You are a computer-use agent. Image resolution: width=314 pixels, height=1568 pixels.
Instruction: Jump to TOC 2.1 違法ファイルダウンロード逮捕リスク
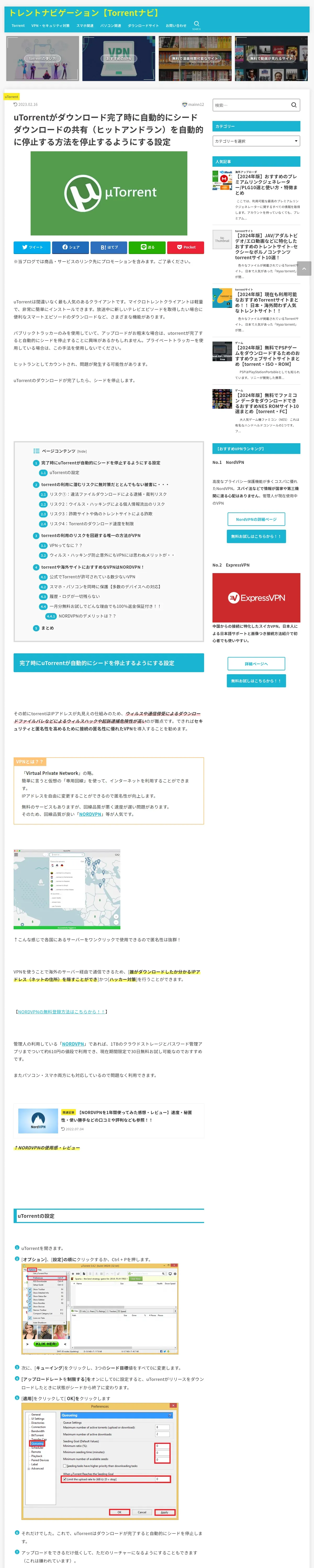point(108,494)
